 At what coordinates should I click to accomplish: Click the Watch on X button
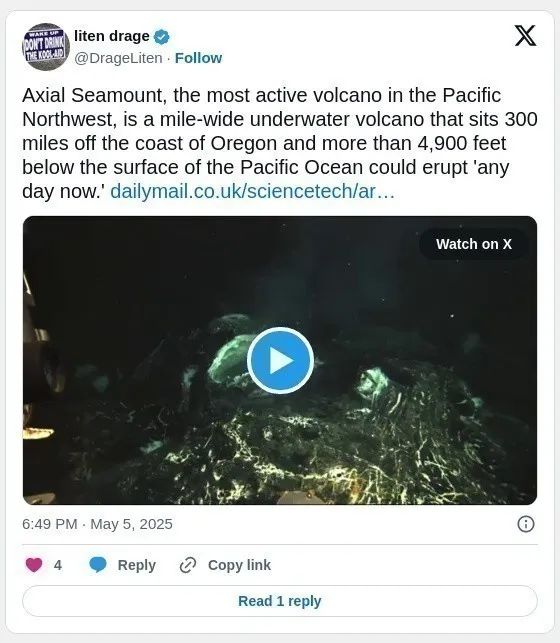474,244
